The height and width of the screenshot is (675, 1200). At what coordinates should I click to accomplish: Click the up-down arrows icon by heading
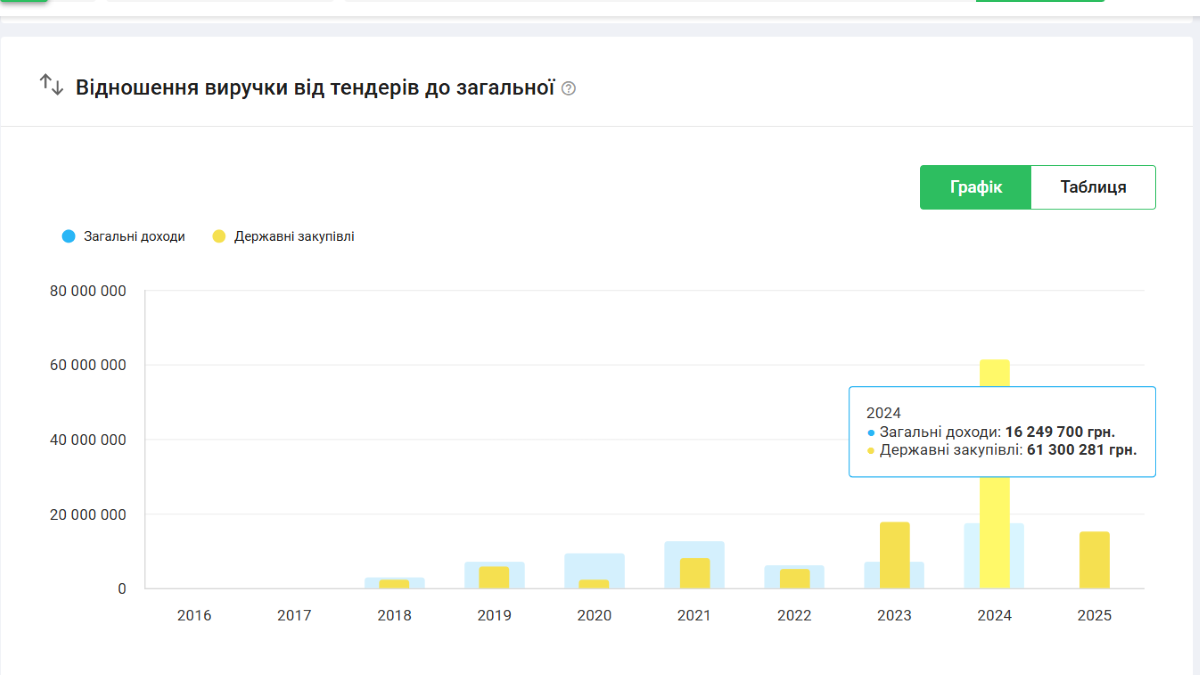coord(51,84)
